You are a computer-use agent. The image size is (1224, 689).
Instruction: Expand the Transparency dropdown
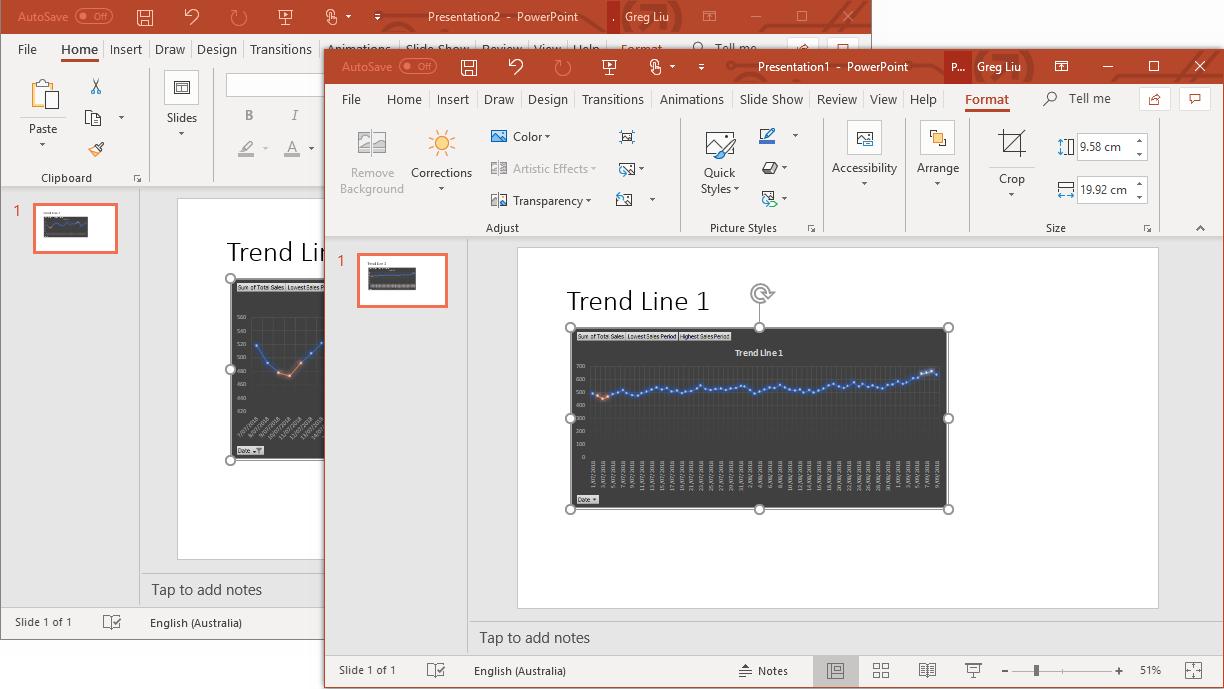click(540, 200)
